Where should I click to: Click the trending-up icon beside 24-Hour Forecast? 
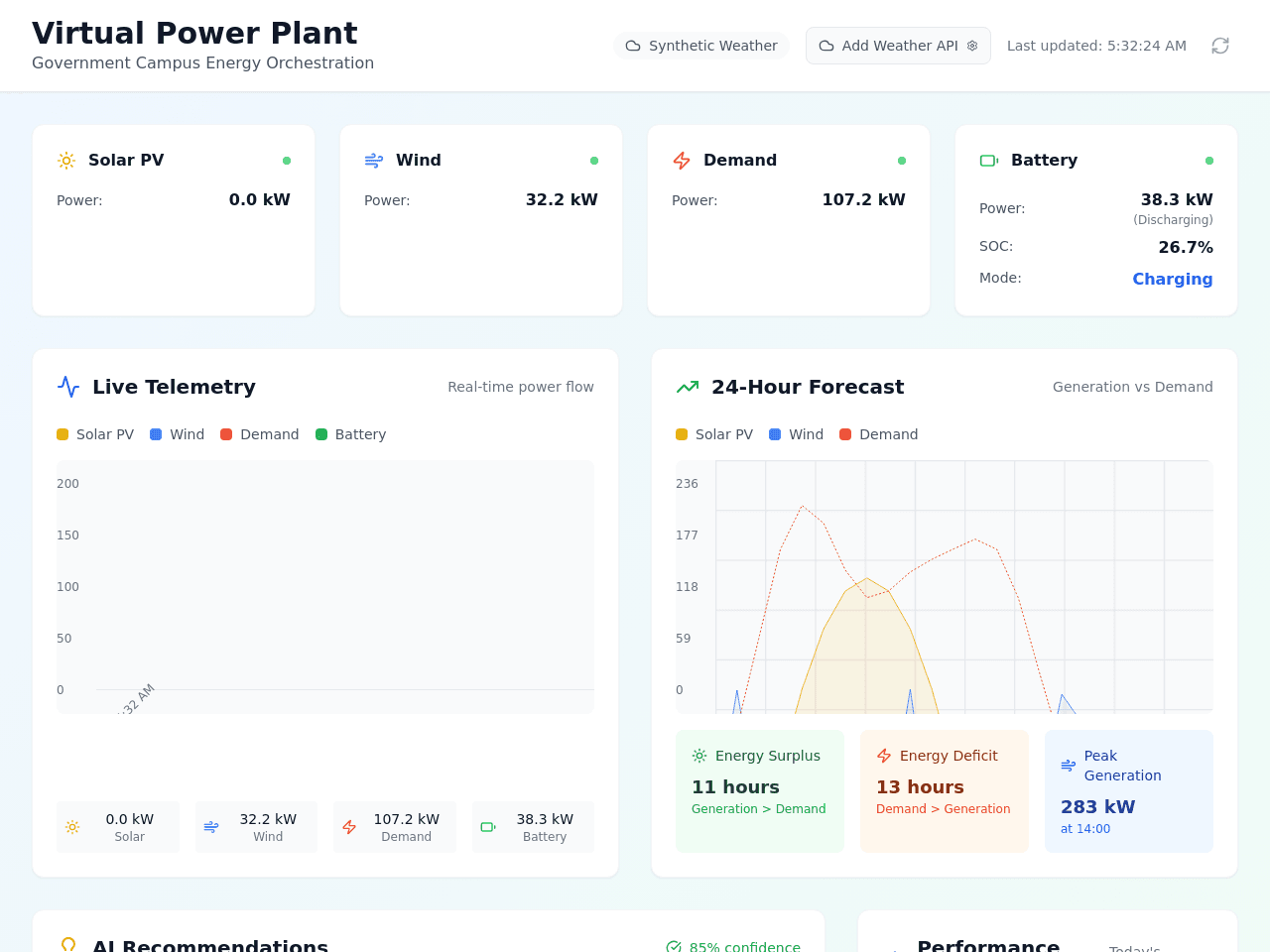point(688,387)
